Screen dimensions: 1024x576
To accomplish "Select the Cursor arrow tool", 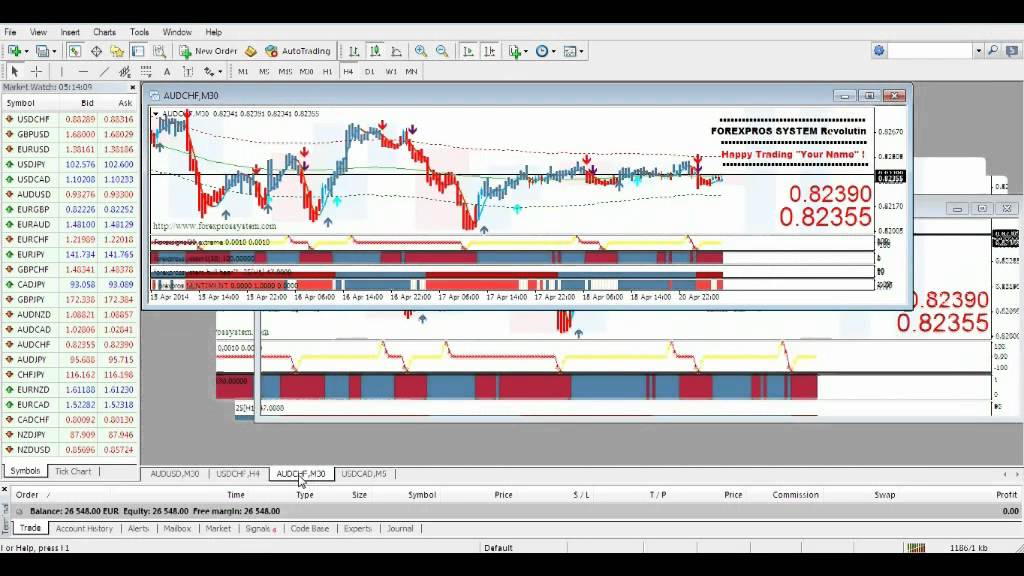I will pyautogui.click(x=15, y=71).
